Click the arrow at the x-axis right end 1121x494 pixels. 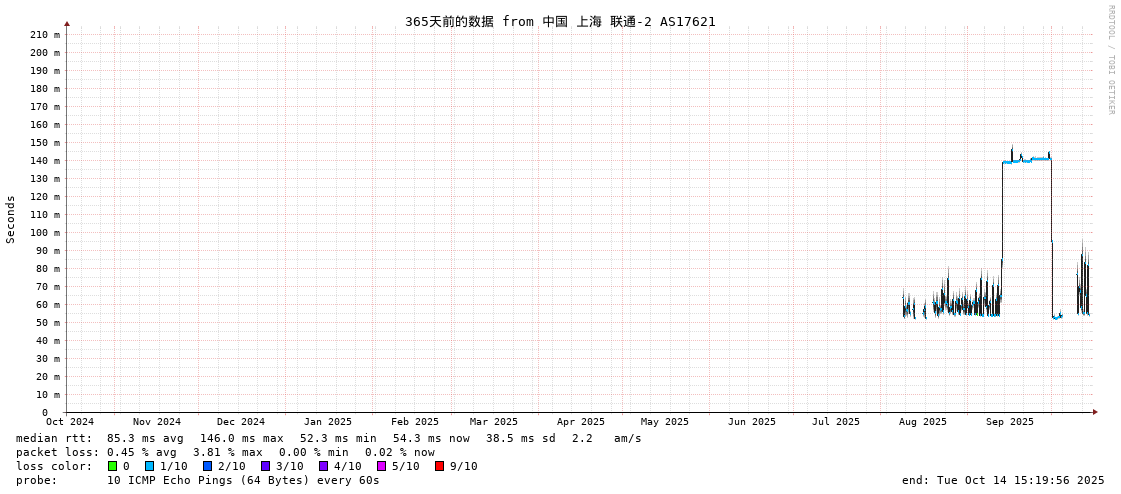click(x=1095, y=412)
